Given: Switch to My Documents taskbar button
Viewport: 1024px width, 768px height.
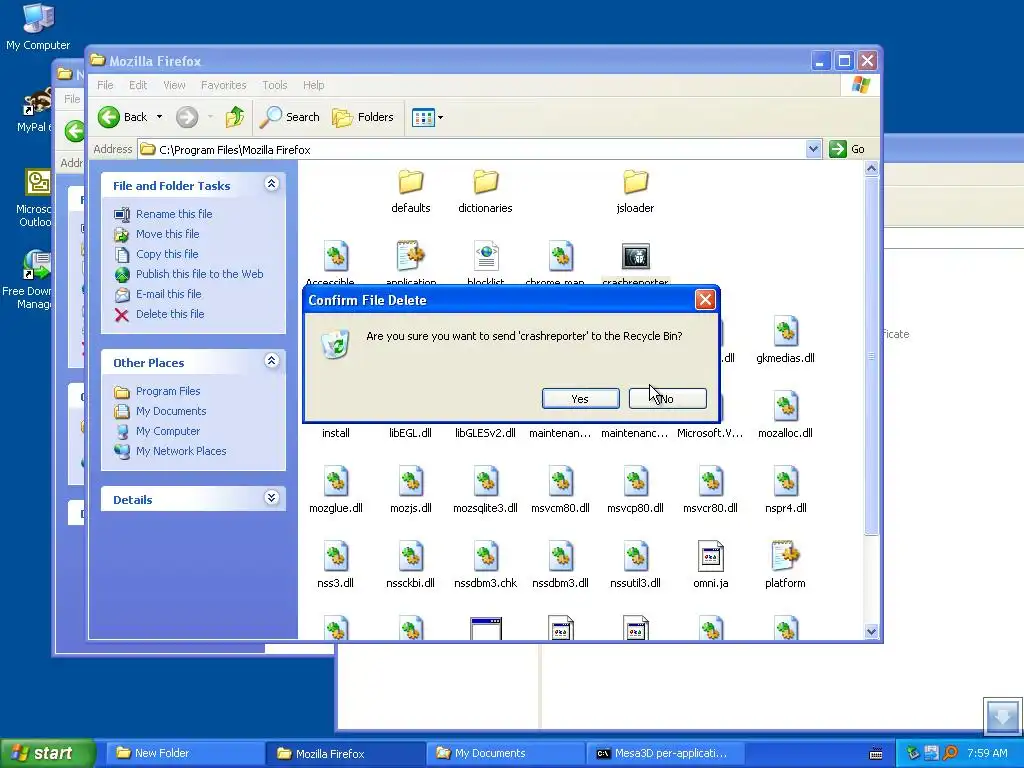Looking at the screenshot, I should click(x=506, y=753).
